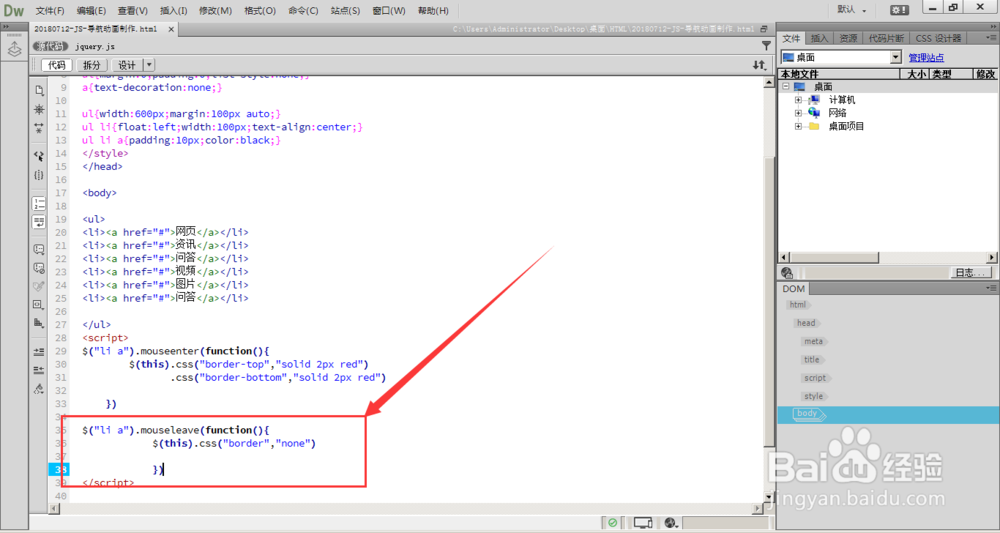
Task: Click the Collapse Full Tag icon
Action: (39, 110)
